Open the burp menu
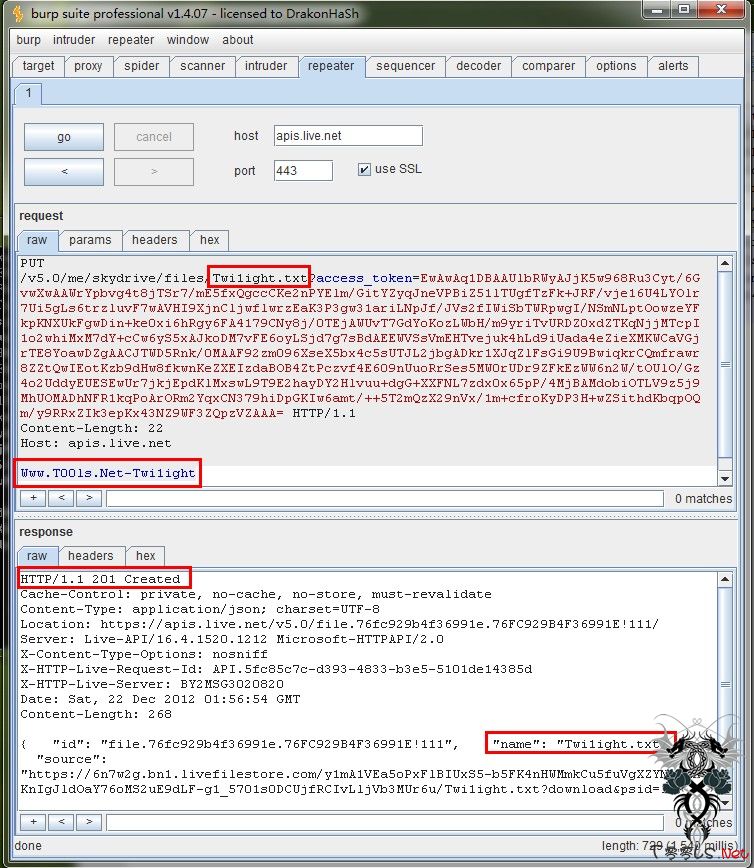 click(x=28, y=40)
